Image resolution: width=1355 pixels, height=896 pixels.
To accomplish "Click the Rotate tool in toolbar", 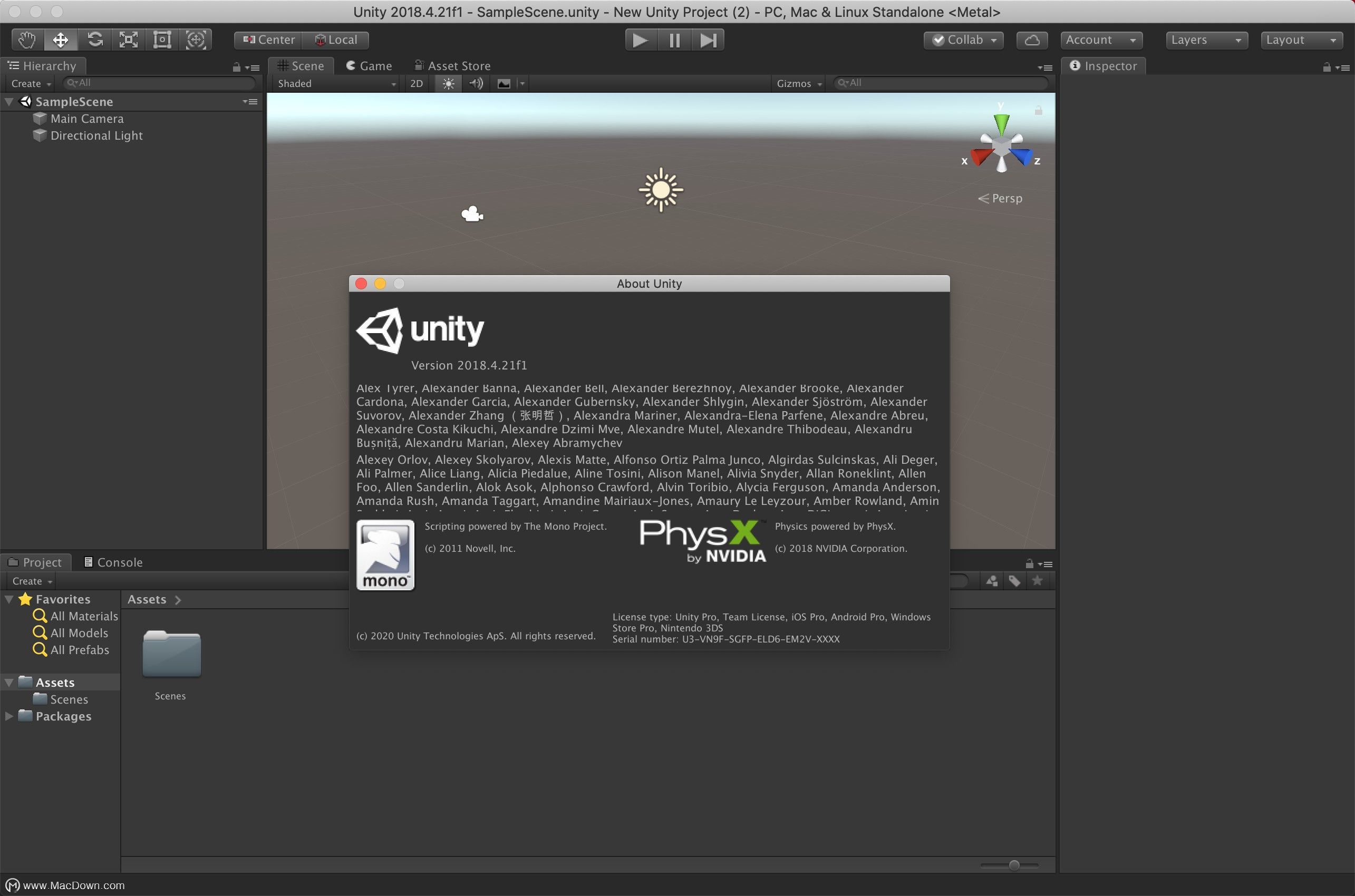I will (95, 40).
